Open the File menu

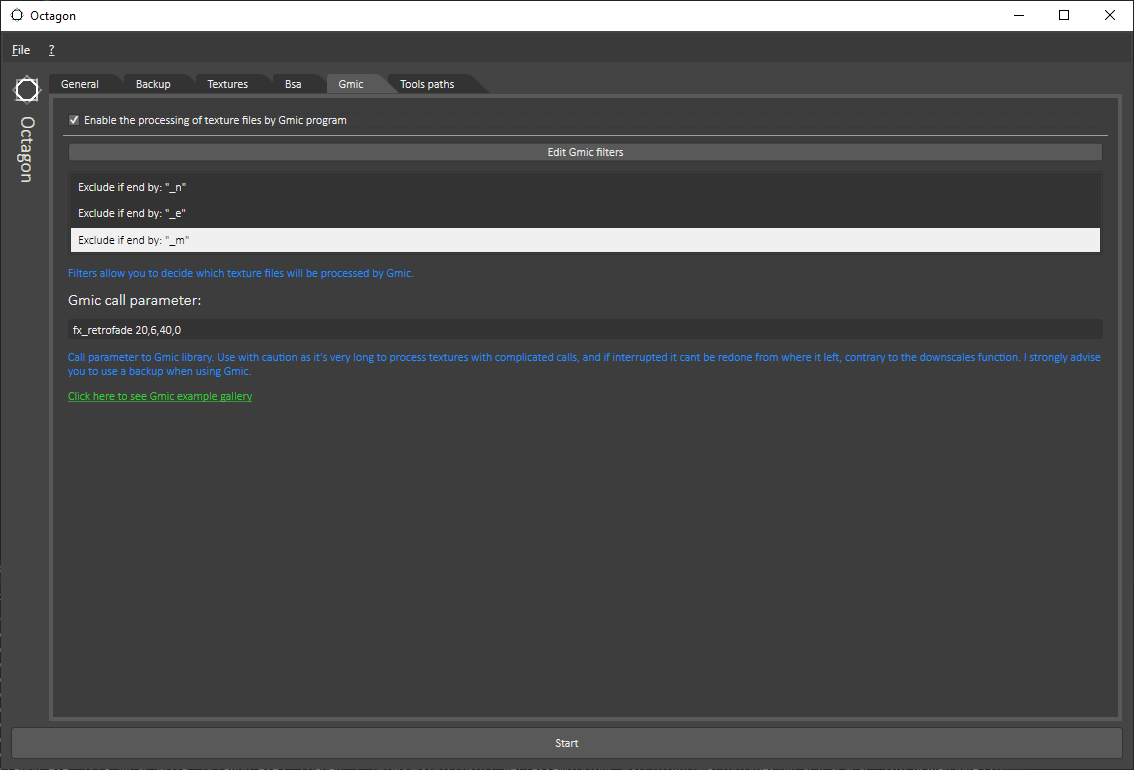point(21,50)
